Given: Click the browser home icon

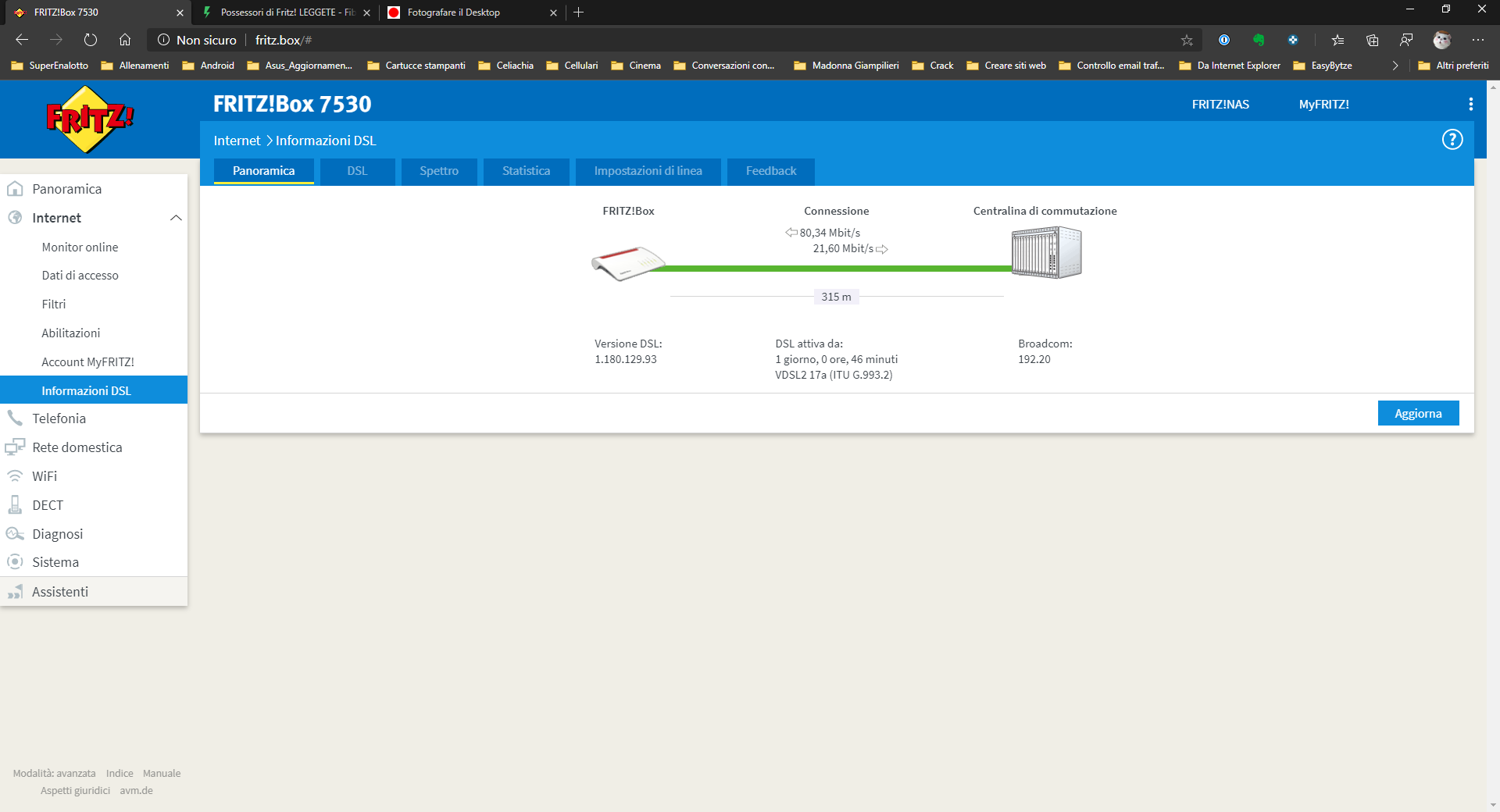Looking at the screenshot, I should pos(125,40).
